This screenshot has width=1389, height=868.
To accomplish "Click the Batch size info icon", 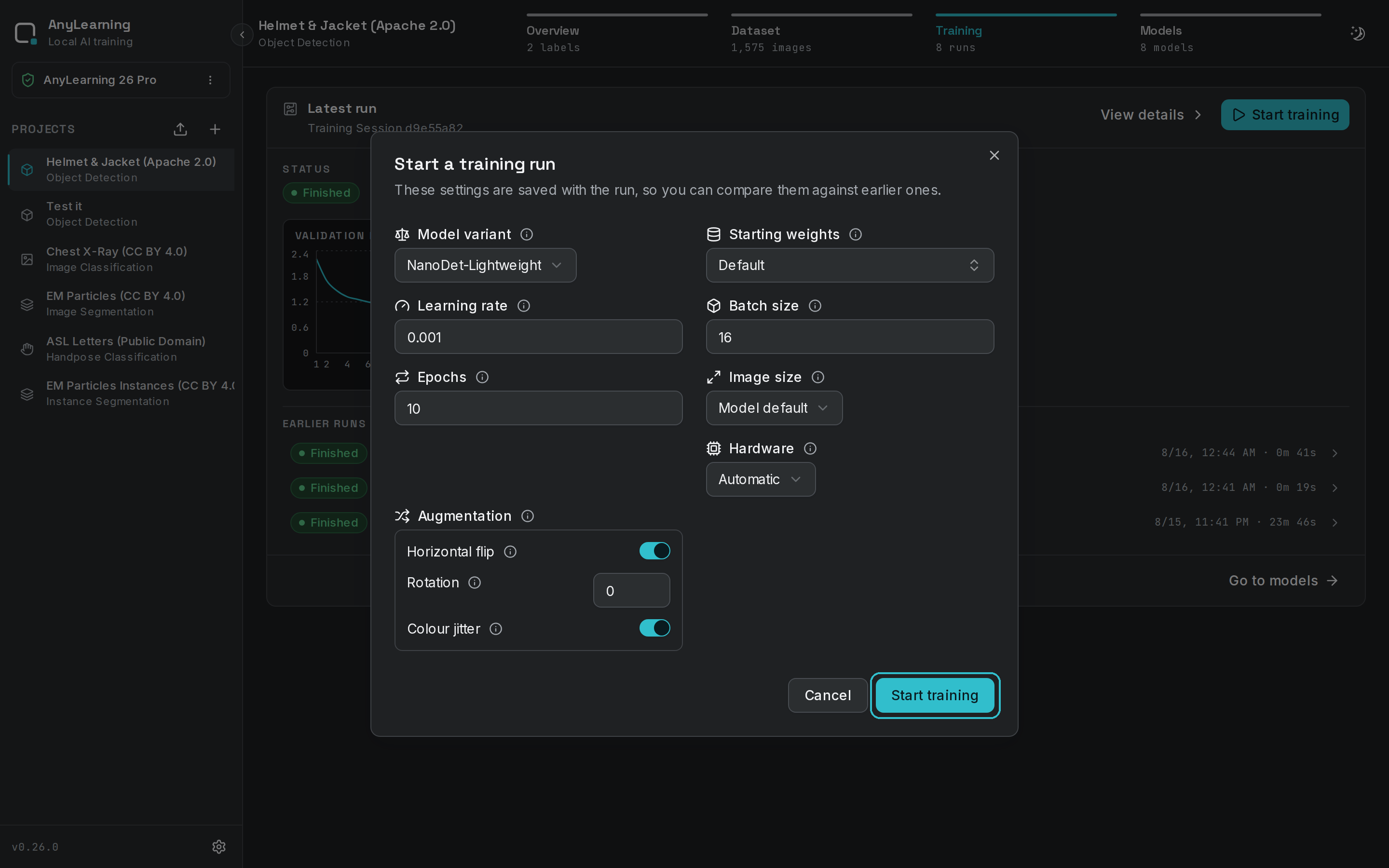I will [x=815, y=306].
